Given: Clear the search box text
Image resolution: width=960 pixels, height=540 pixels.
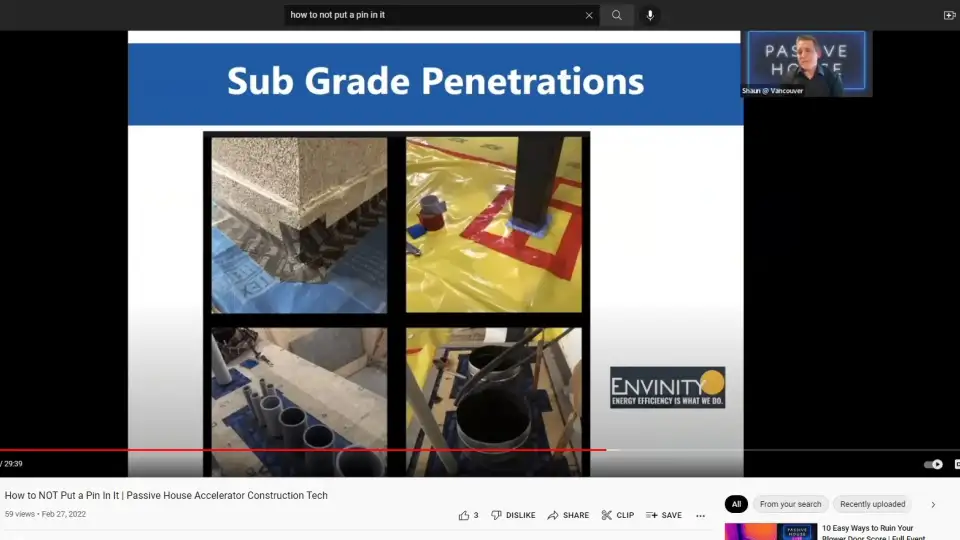Looking at the screenshot, I should pos(589,15).
